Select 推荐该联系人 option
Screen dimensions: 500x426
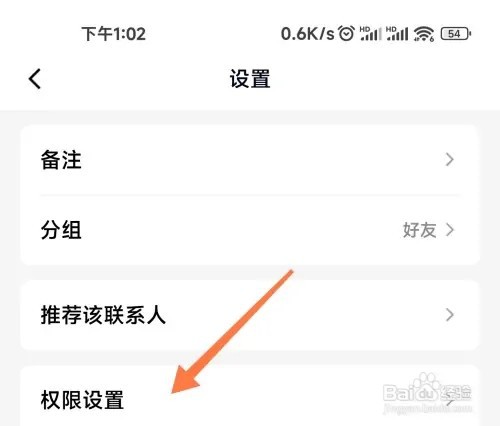(250, 315)
